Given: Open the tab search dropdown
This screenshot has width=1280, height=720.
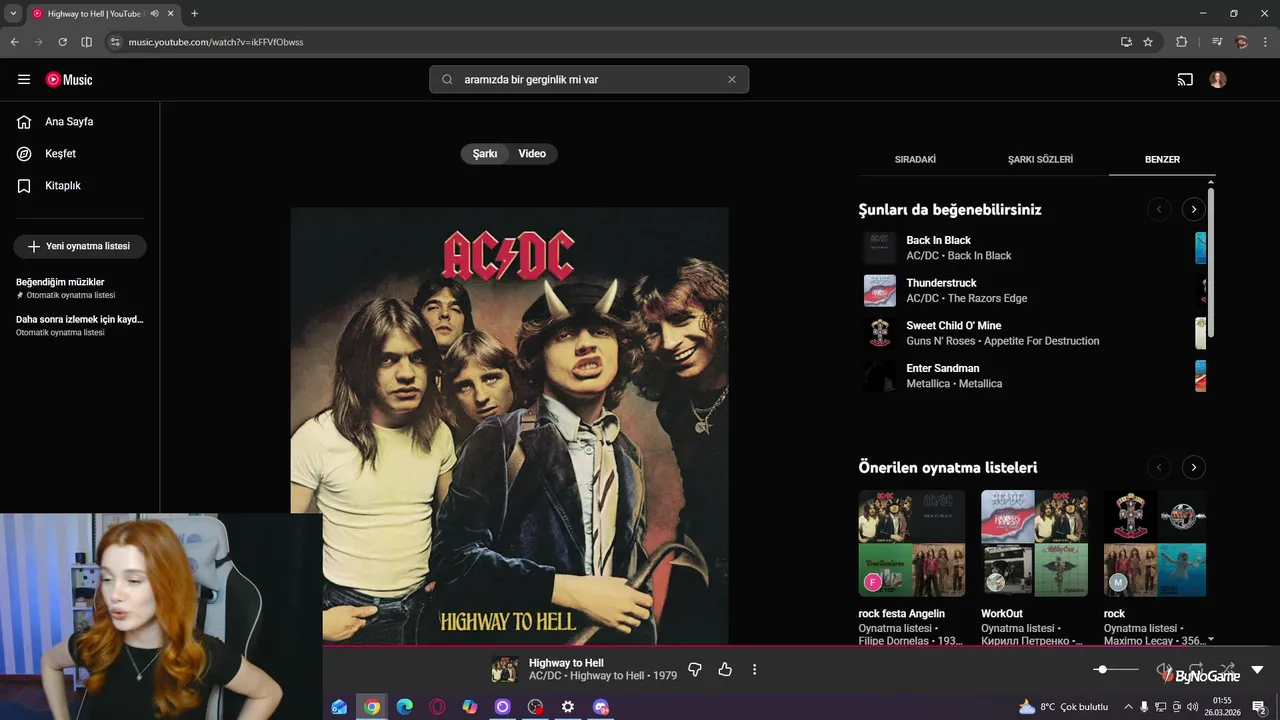Looking at the screenshot, I should [13, 13].
